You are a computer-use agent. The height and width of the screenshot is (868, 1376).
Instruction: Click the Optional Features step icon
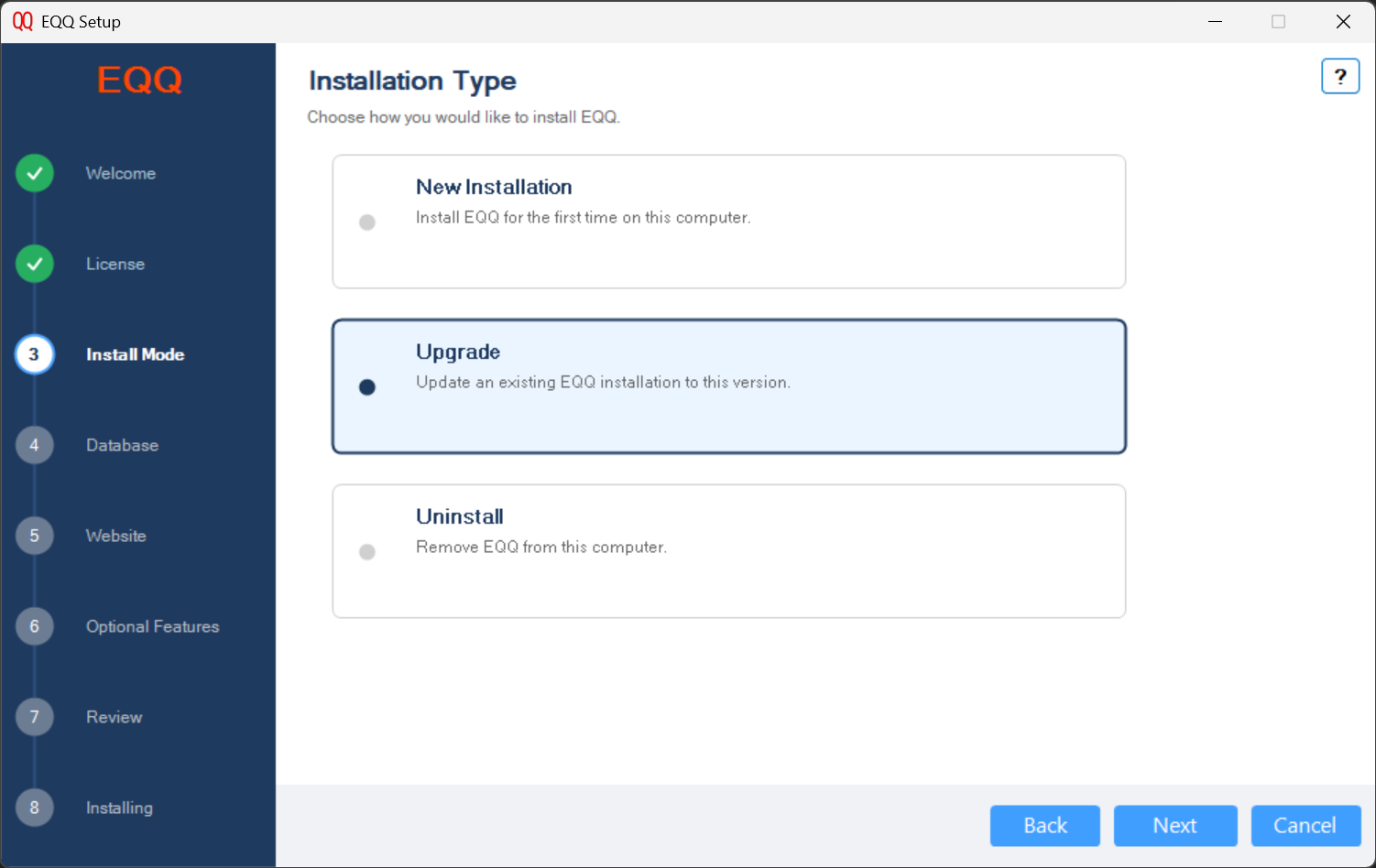(34, 626)
